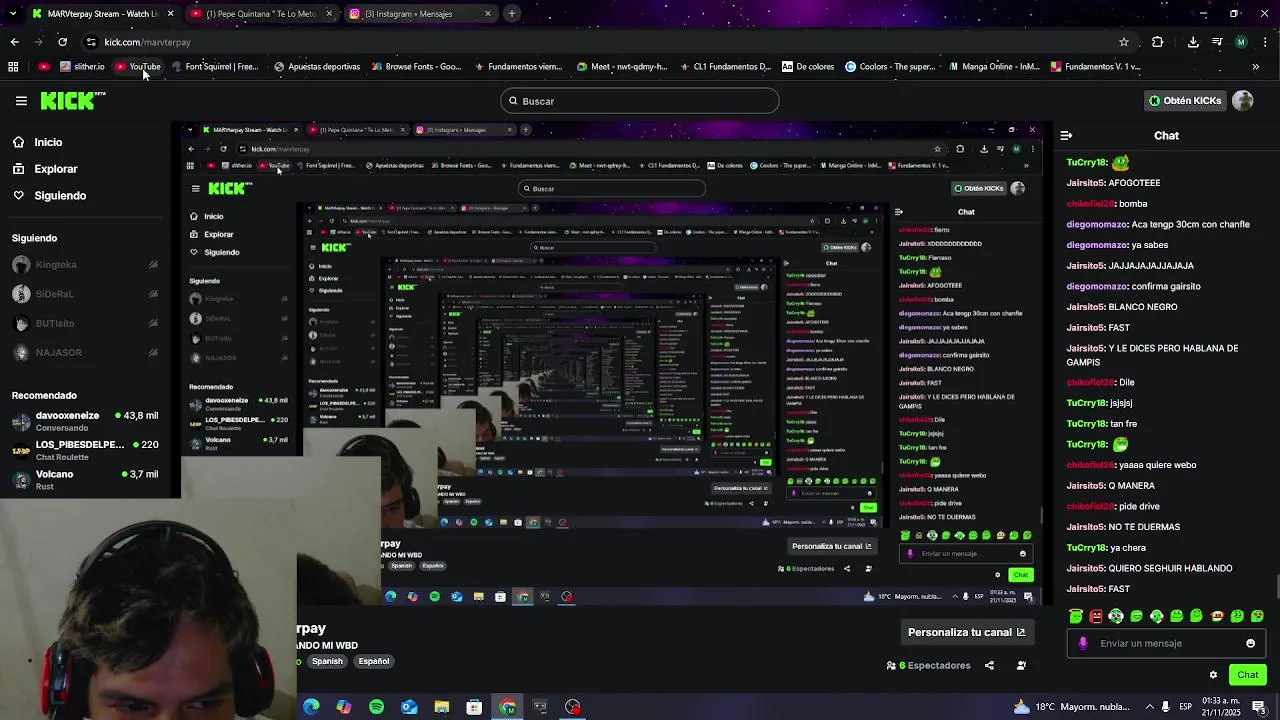Open BUTIsito followed channel
Viewport: 1280px width, 720px height.
[x=84, y=323]
